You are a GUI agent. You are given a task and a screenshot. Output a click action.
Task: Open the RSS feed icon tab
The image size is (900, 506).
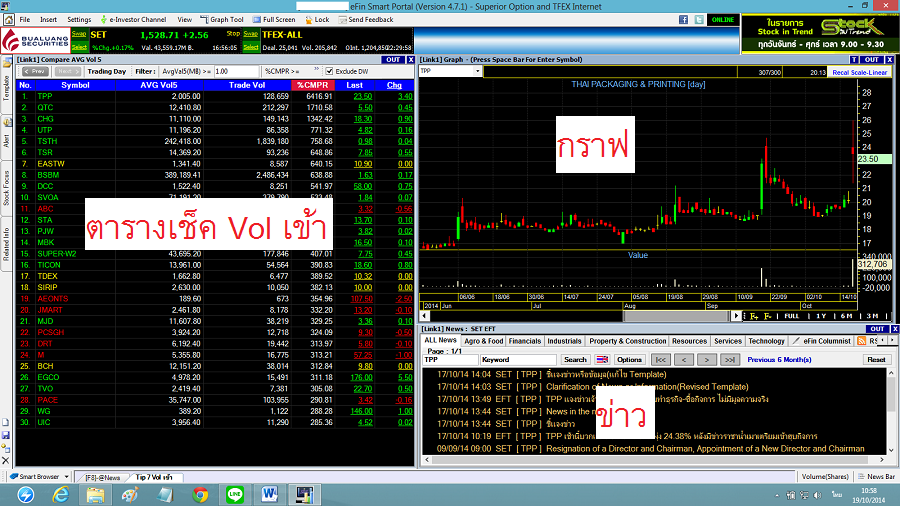coord(862,341)
